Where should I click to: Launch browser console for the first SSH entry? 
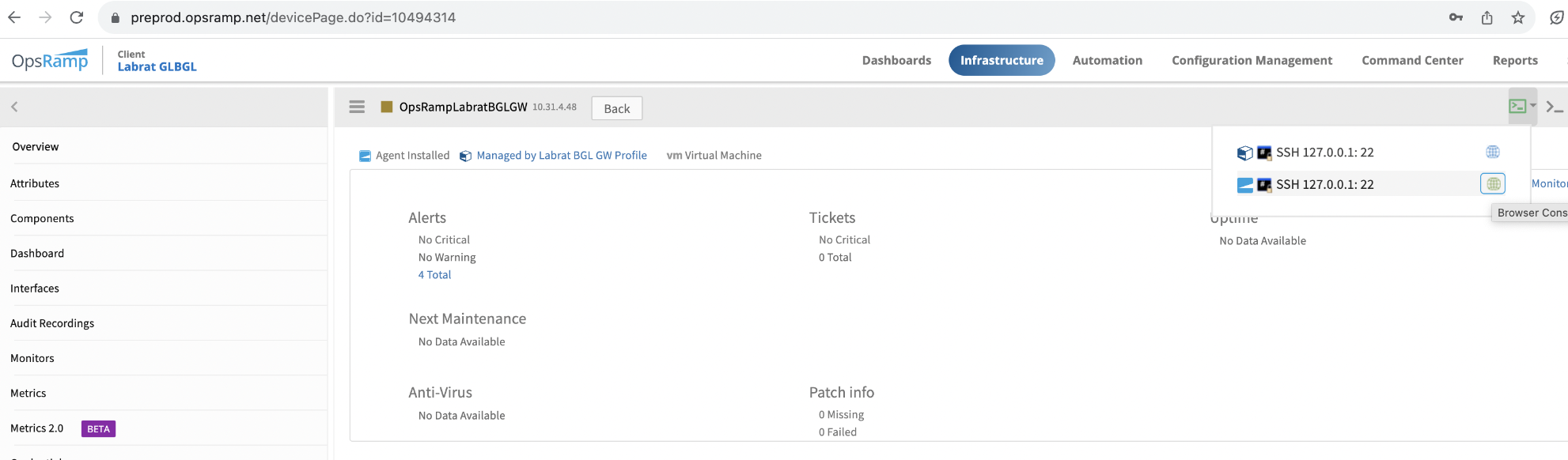(1493, 152)
